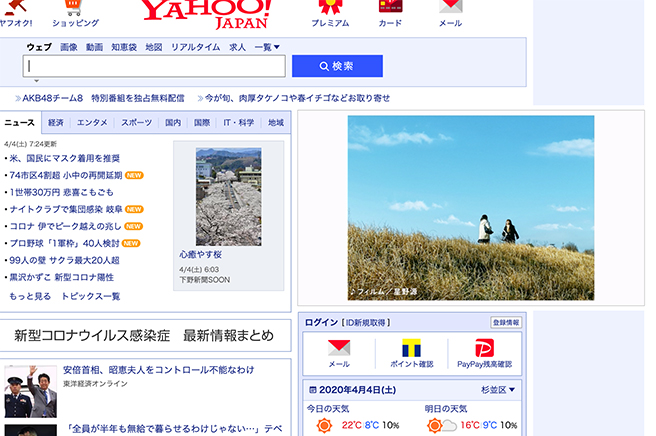Click the PayPay残高確認 icon
This screenshot has height=436, width=656.
pos(484,347)
